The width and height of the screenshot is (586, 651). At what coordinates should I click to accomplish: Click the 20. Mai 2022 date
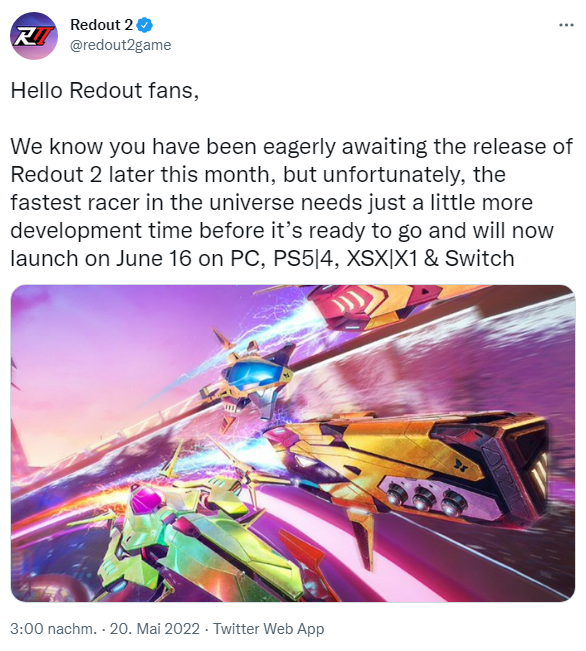tap(154, 629)
